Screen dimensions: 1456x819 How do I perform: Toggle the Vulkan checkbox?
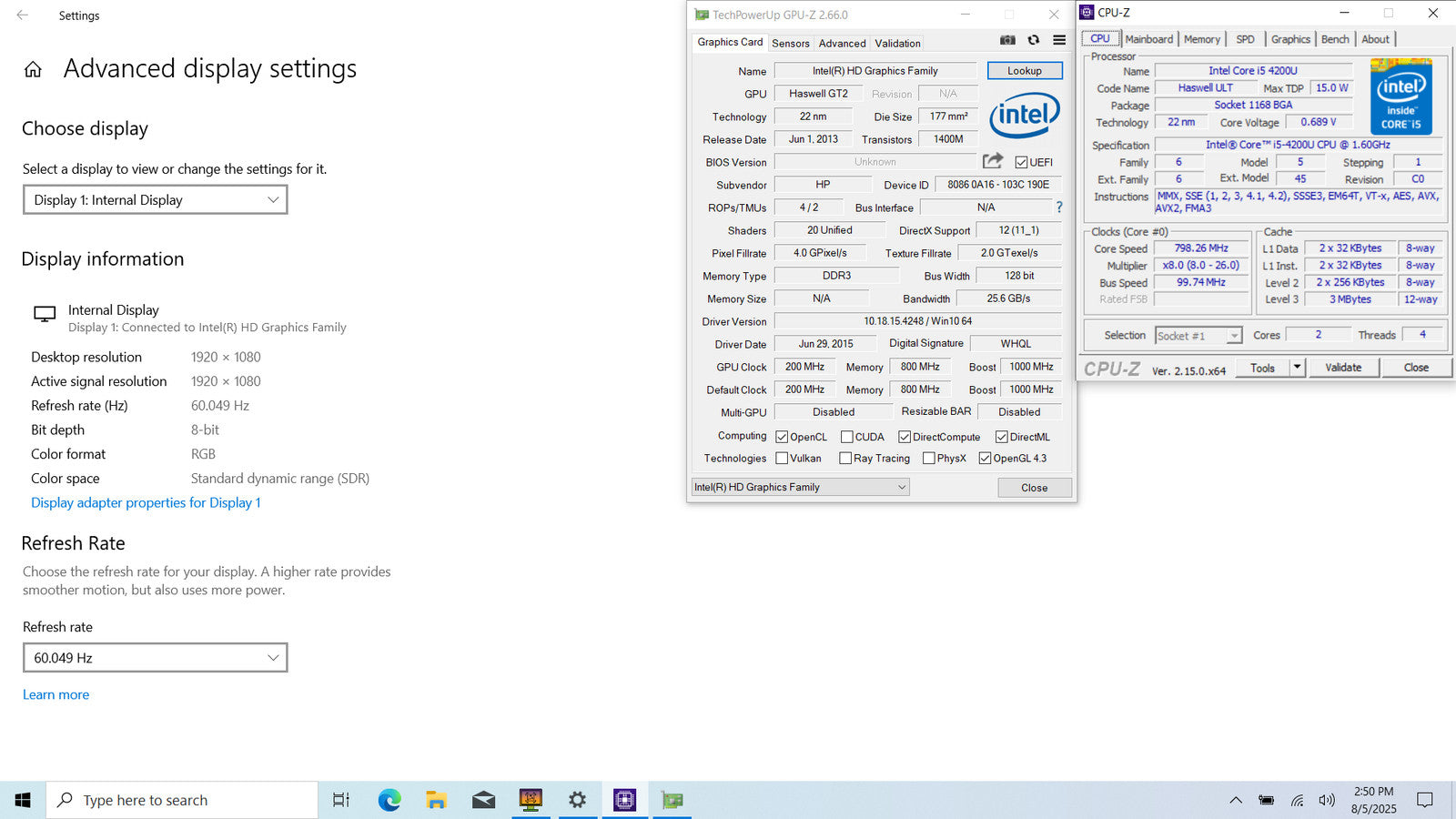click(x=782, y=458)
